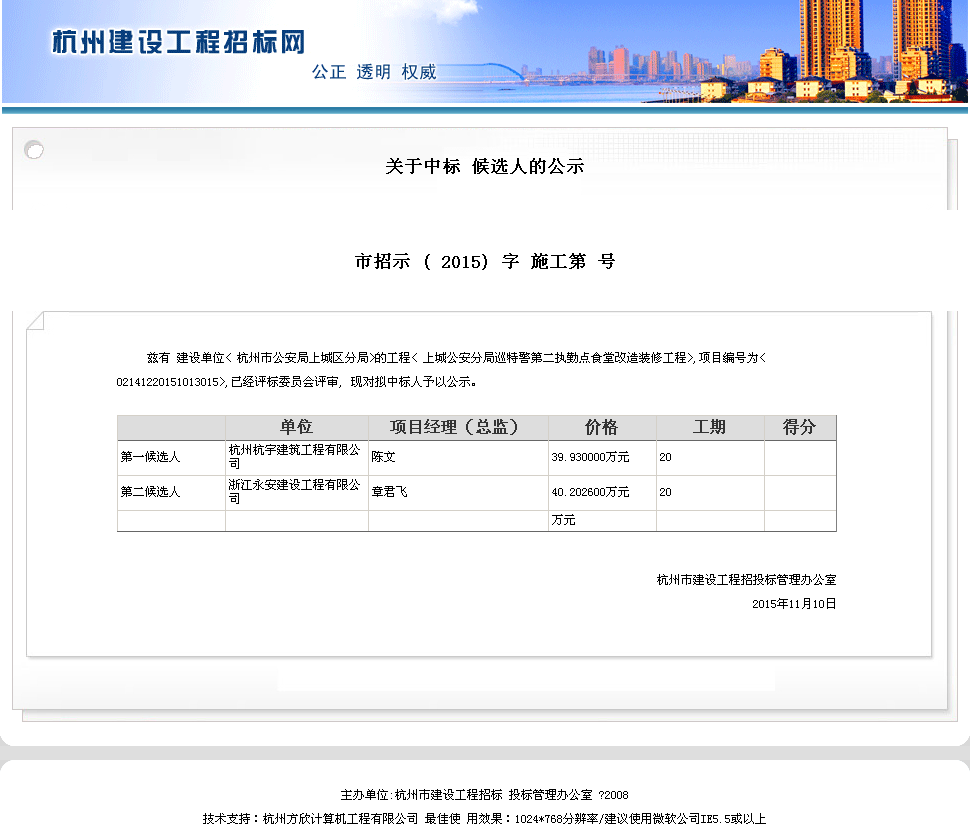This screenshot has height=837, width=970.
Task: Click the price 39.930000万元
Action: pos(590,457)
